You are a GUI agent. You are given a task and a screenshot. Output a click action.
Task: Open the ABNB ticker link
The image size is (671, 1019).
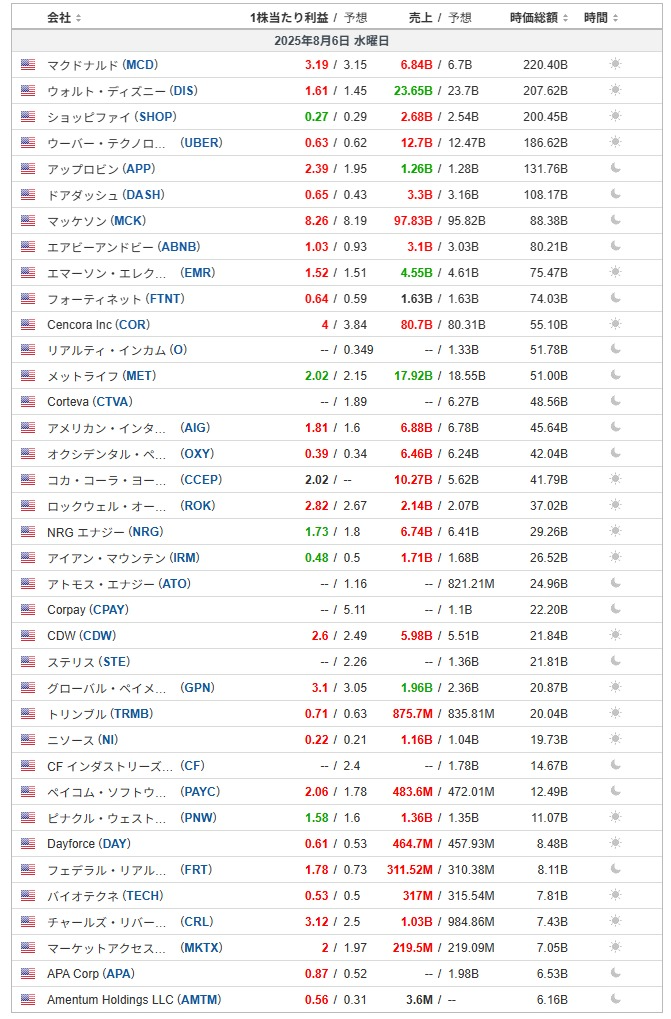click(179, 247)
